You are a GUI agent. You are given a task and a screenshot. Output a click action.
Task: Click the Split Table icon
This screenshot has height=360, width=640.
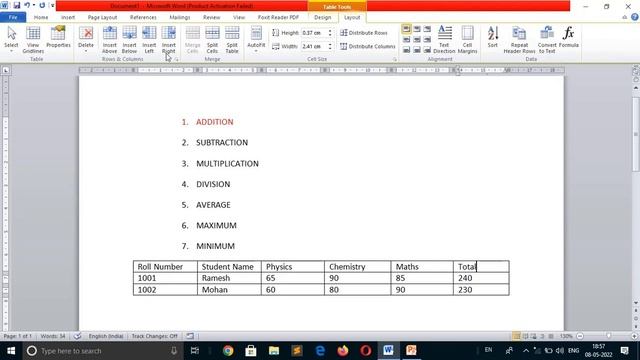pos(232,33)
